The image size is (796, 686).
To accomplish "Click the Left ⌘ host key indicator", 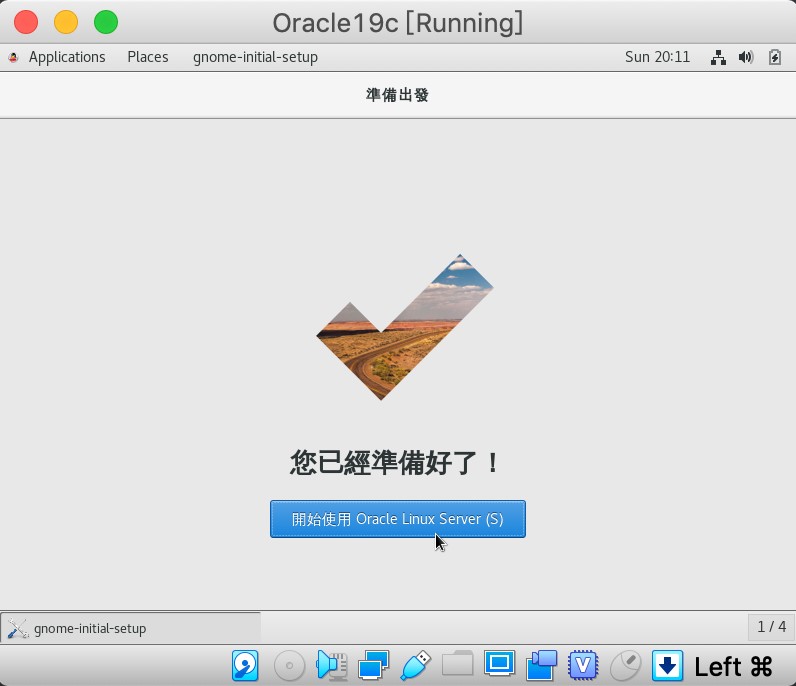I will point(733,666).
